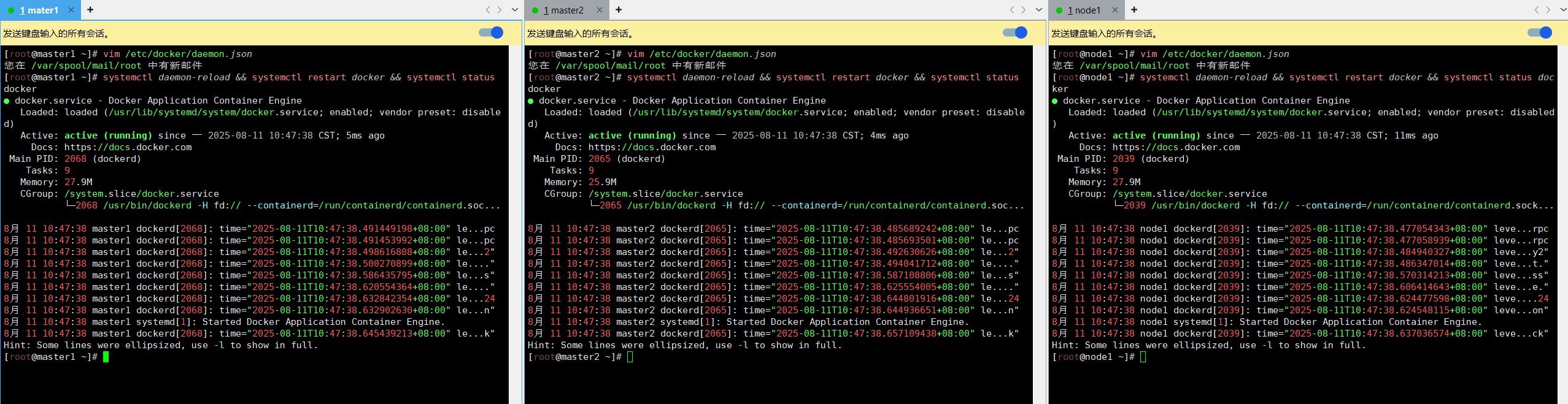Click 'active (running)' status in master2 terminal
Viewport: 1568px width, 404px height.
point(632,135)
